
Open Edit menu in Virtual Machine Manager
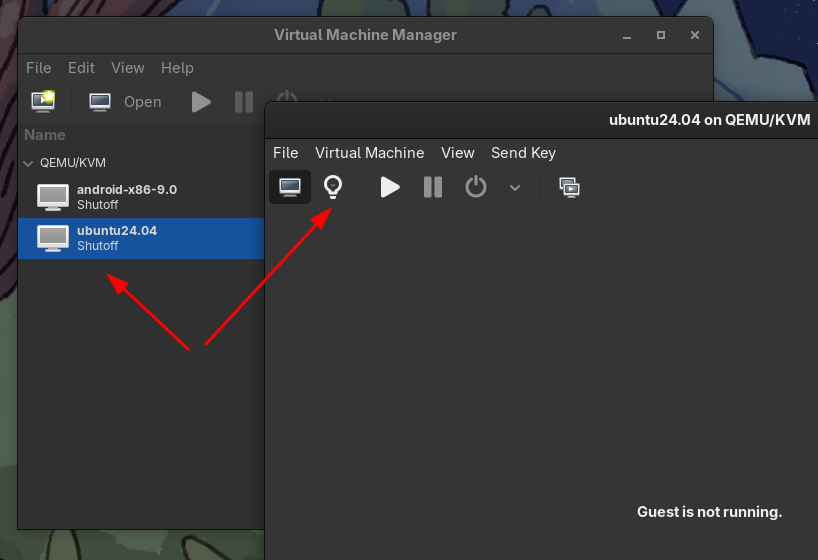[81, 68]
